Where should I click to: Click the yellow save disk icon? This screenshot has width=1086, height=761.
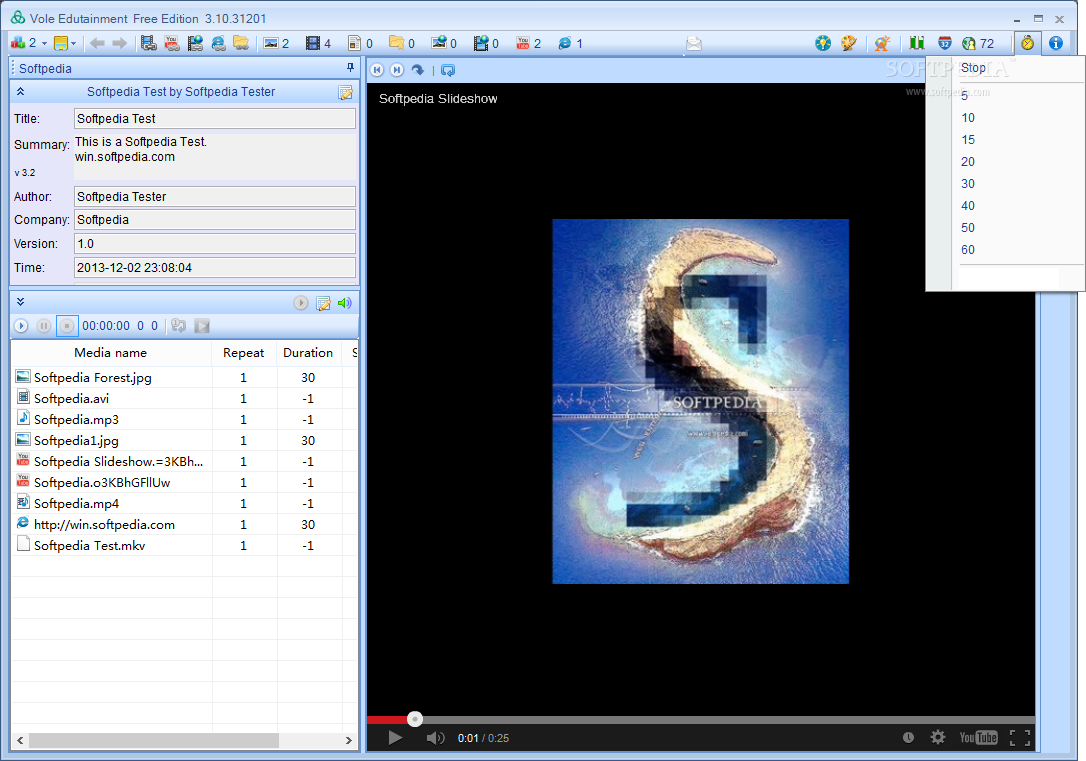(61, 43)
